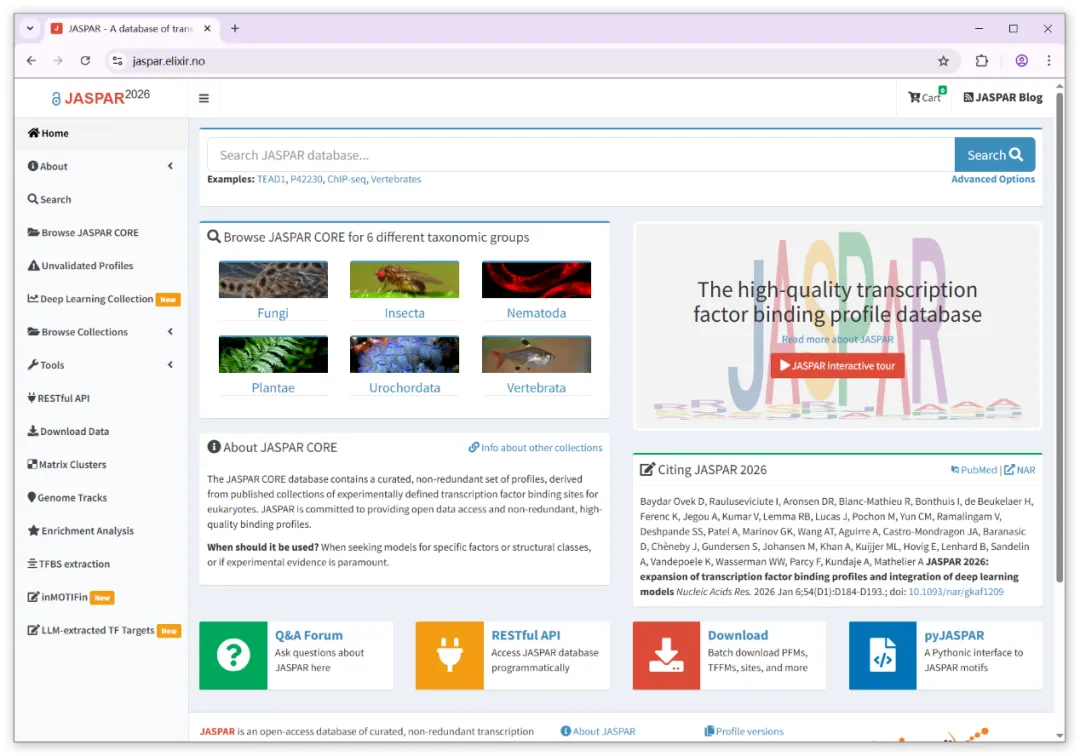Screen dimensions: 1080x756
Task: Open Advanced Options link
Action: 993,179
